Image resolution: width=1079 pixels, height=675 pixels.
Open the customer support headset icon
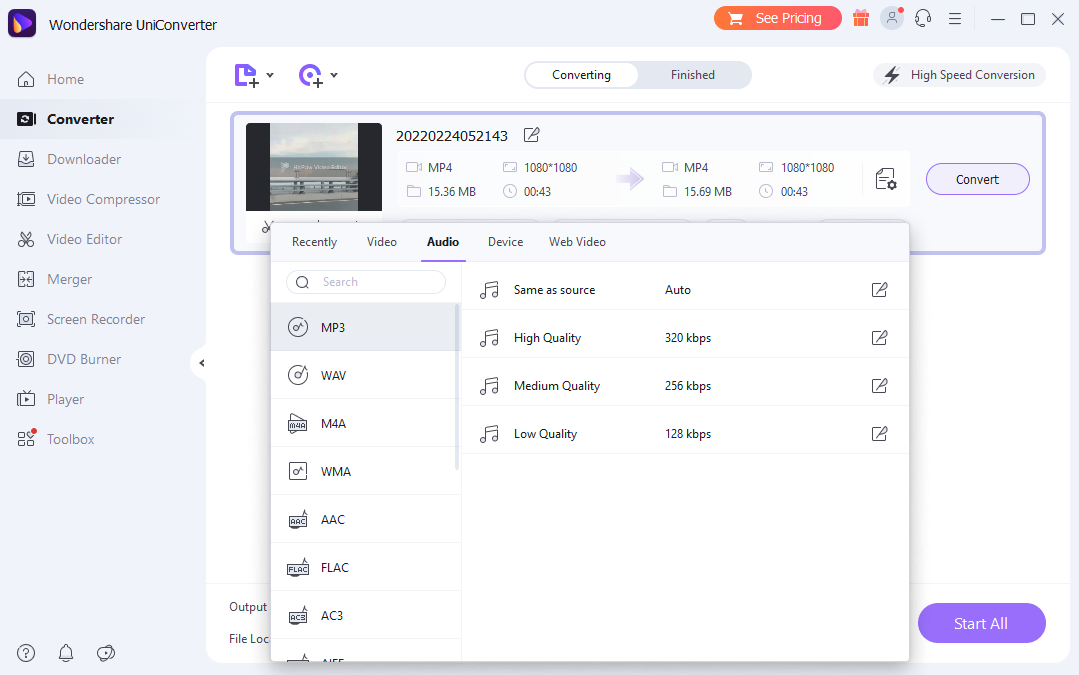coord(923,19)
